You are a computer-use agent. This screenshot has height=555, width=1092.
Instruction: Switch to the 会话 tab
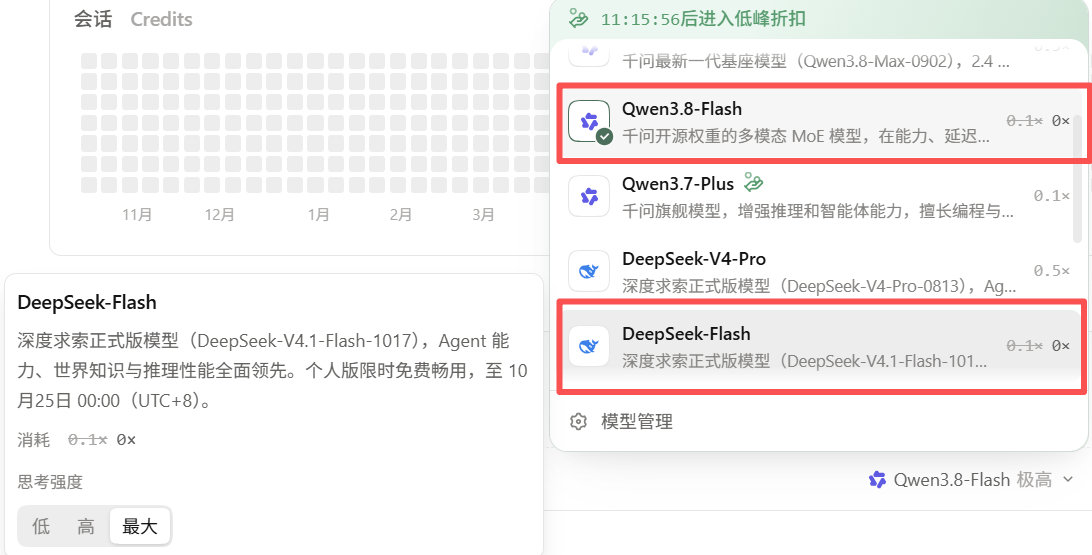tap(93, 19)
